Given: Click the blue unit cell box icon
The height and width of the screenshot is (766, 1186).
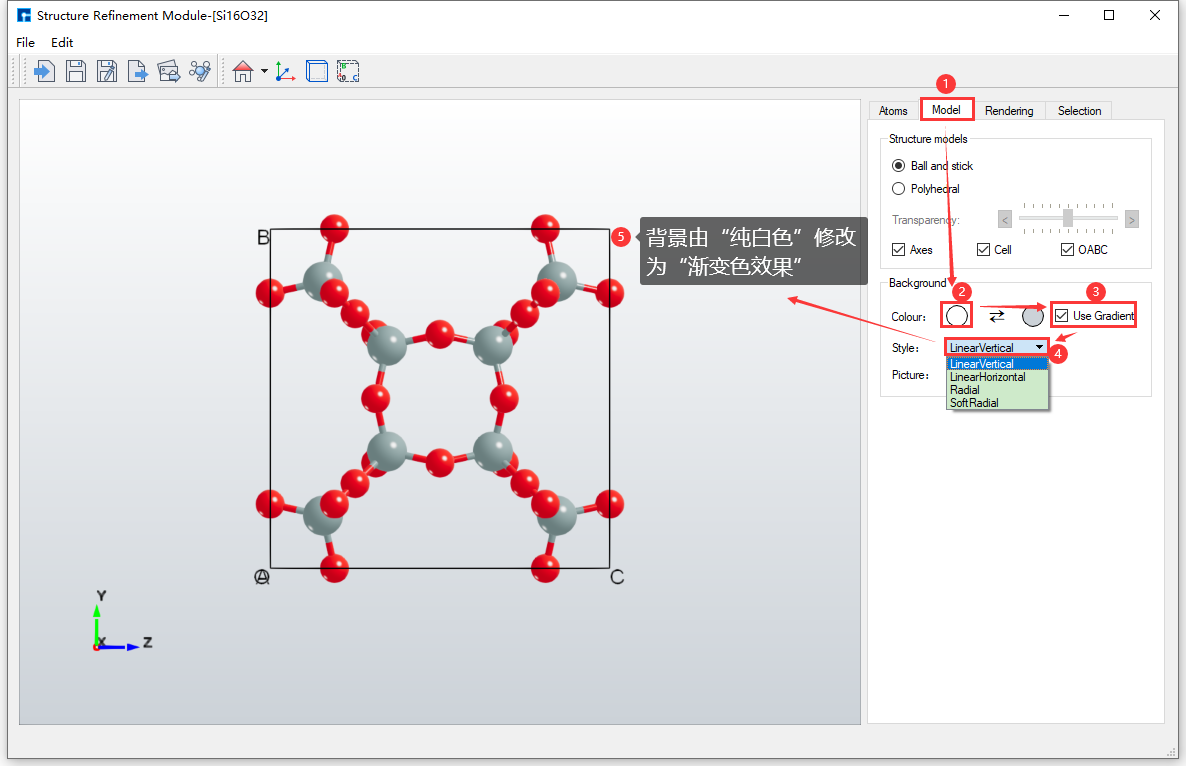Looking at the screenshot, I should [316, 71].
